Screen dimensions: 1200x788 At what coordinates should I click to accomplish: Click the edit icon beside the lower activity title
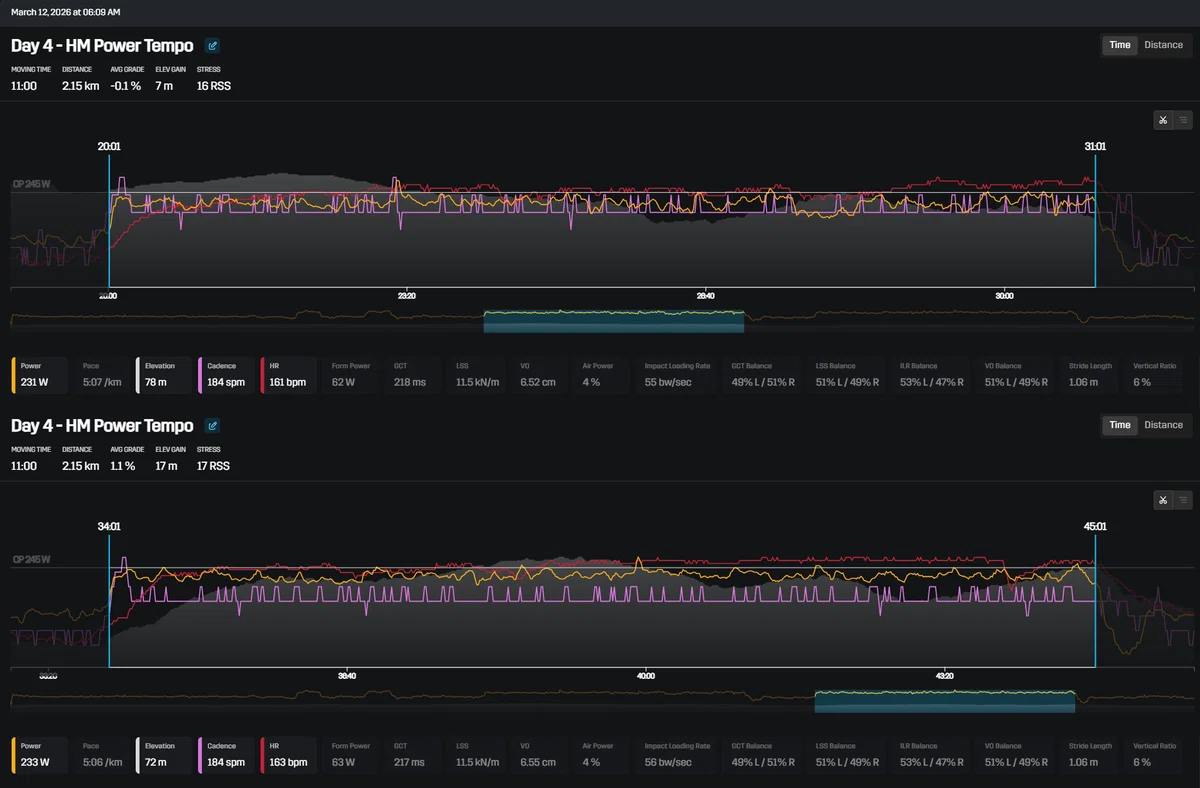(x=212, y=425)
